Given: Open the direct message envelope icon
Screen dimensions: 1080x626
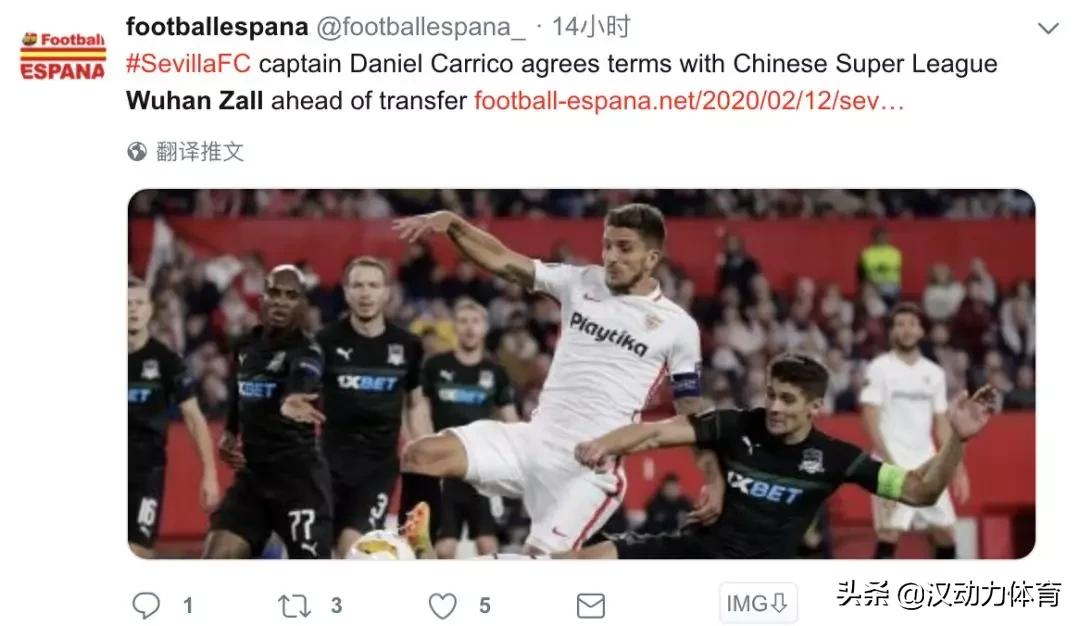Looking at the screenshot, I should (x=590, y=606).
